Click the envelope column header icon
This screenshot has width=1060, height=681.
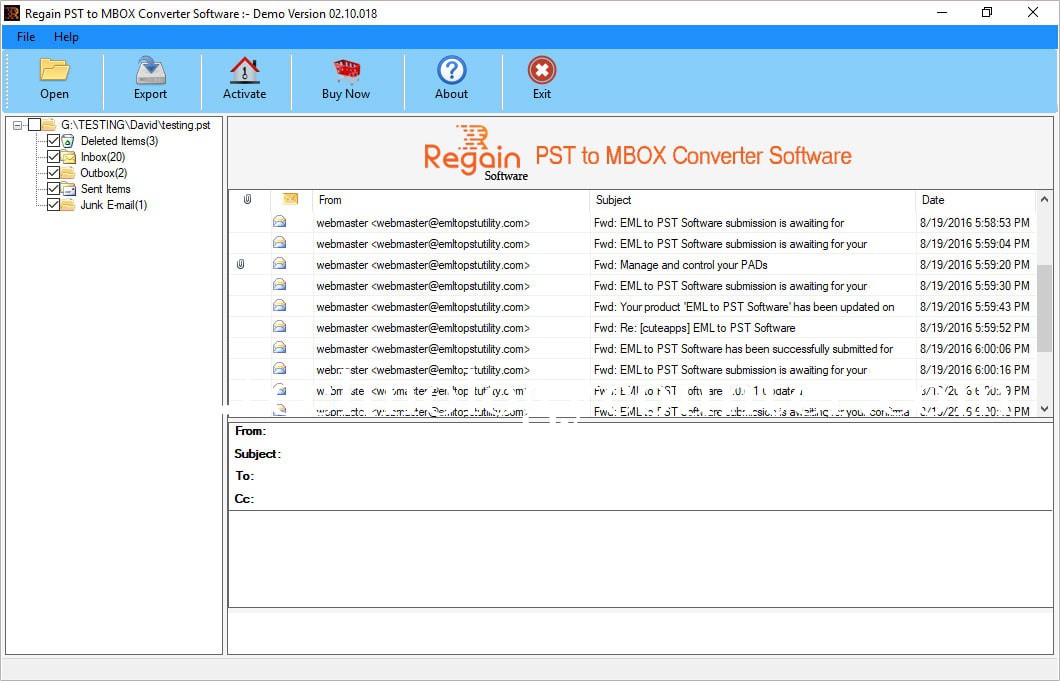pos(290,199)
